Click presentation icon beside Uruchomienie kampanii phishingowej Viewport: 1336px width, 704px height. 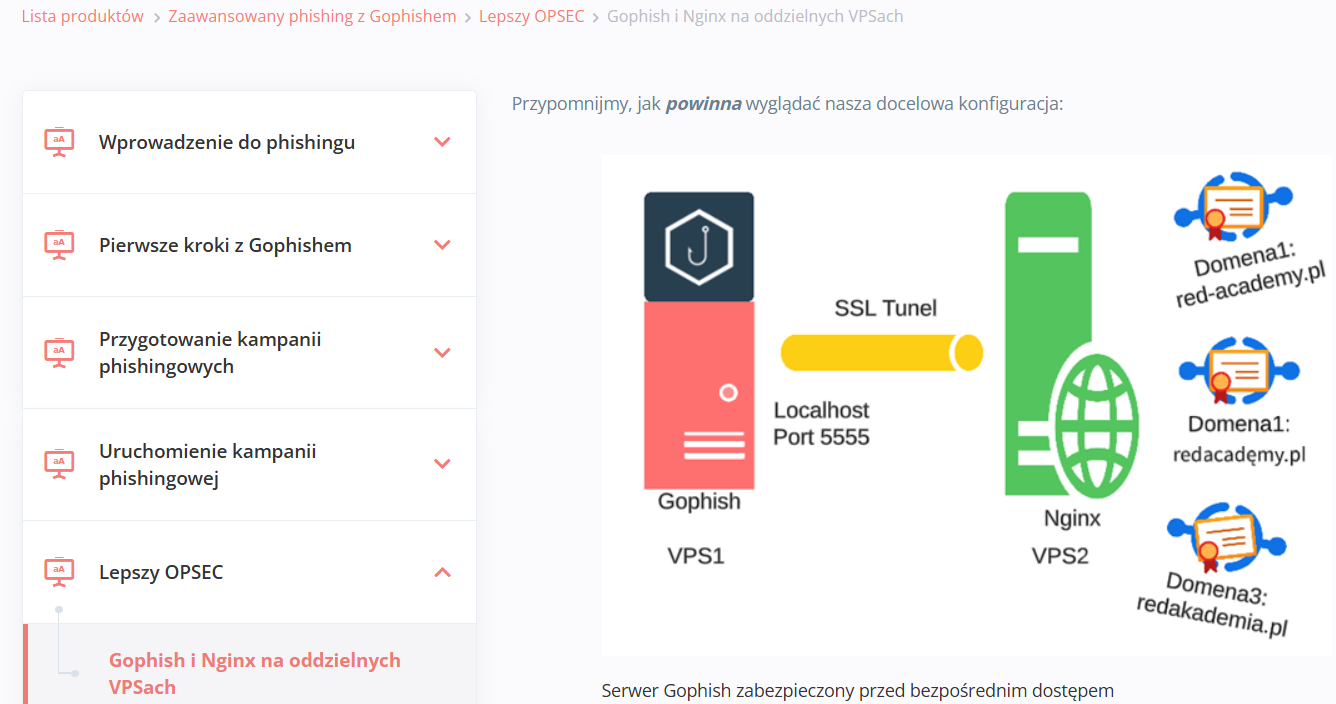(x=59, y=464)
